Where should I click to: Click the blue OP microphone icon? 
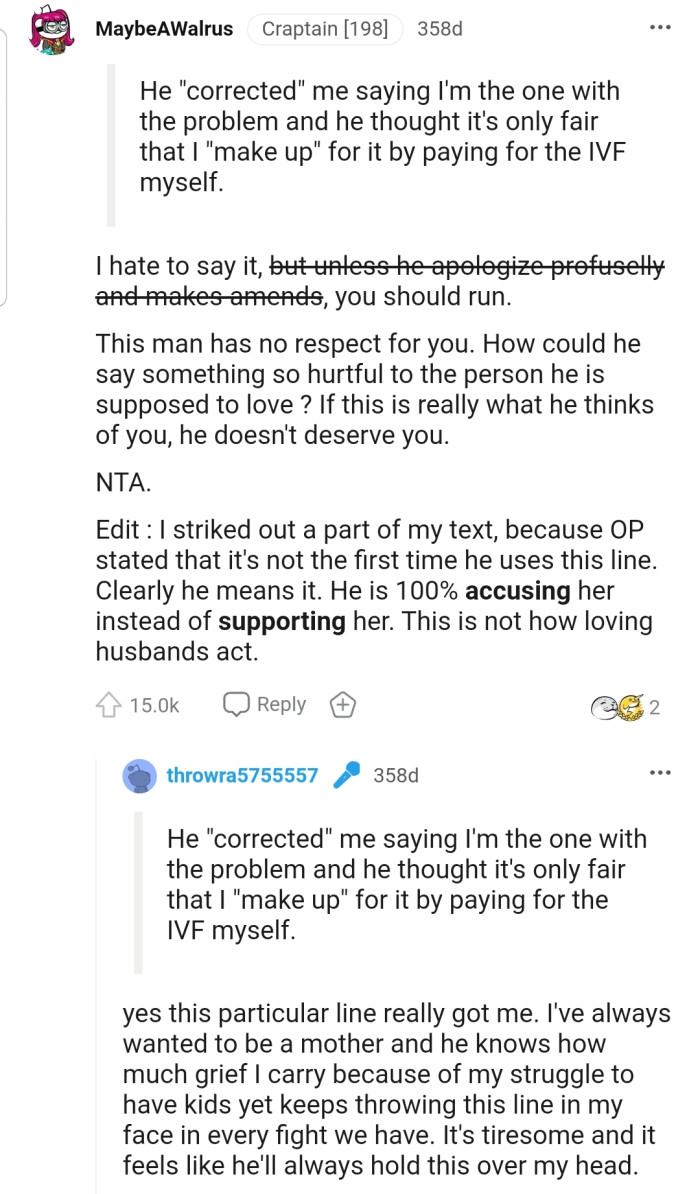(346, 775)
